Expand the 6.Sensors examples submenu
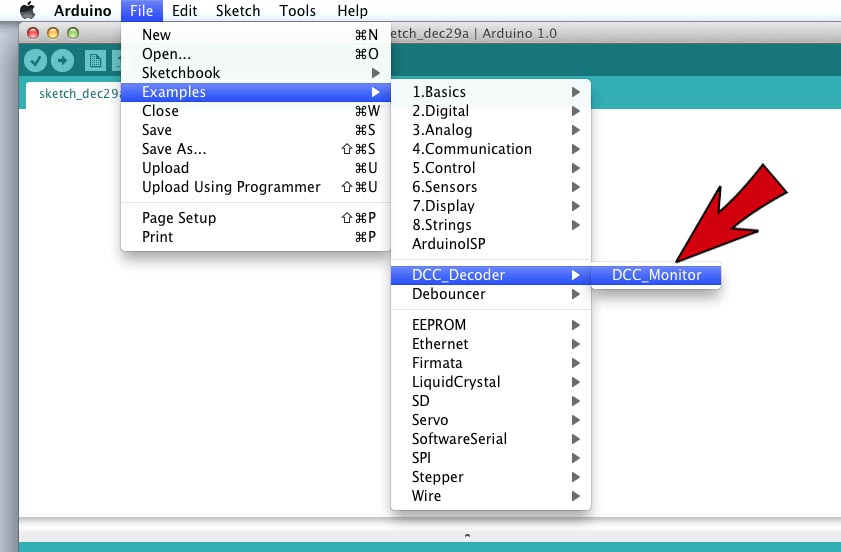Screen dimensions: 841x552 coord(491,187)
